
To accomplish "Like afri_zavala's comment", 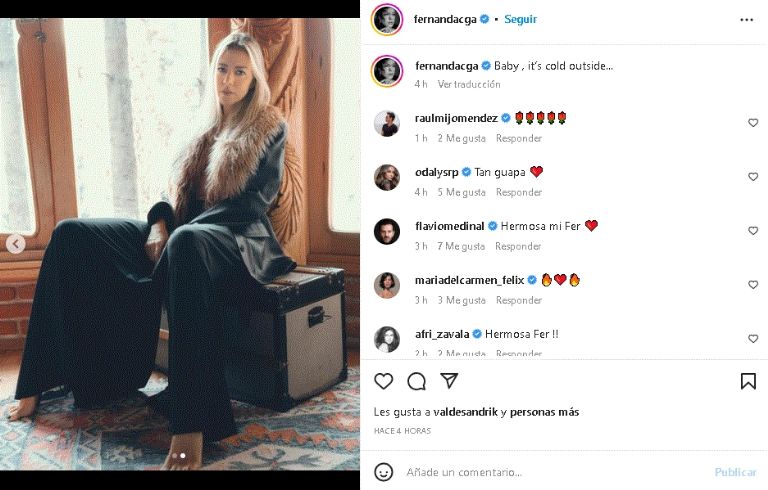I will [x=753, y=339].
